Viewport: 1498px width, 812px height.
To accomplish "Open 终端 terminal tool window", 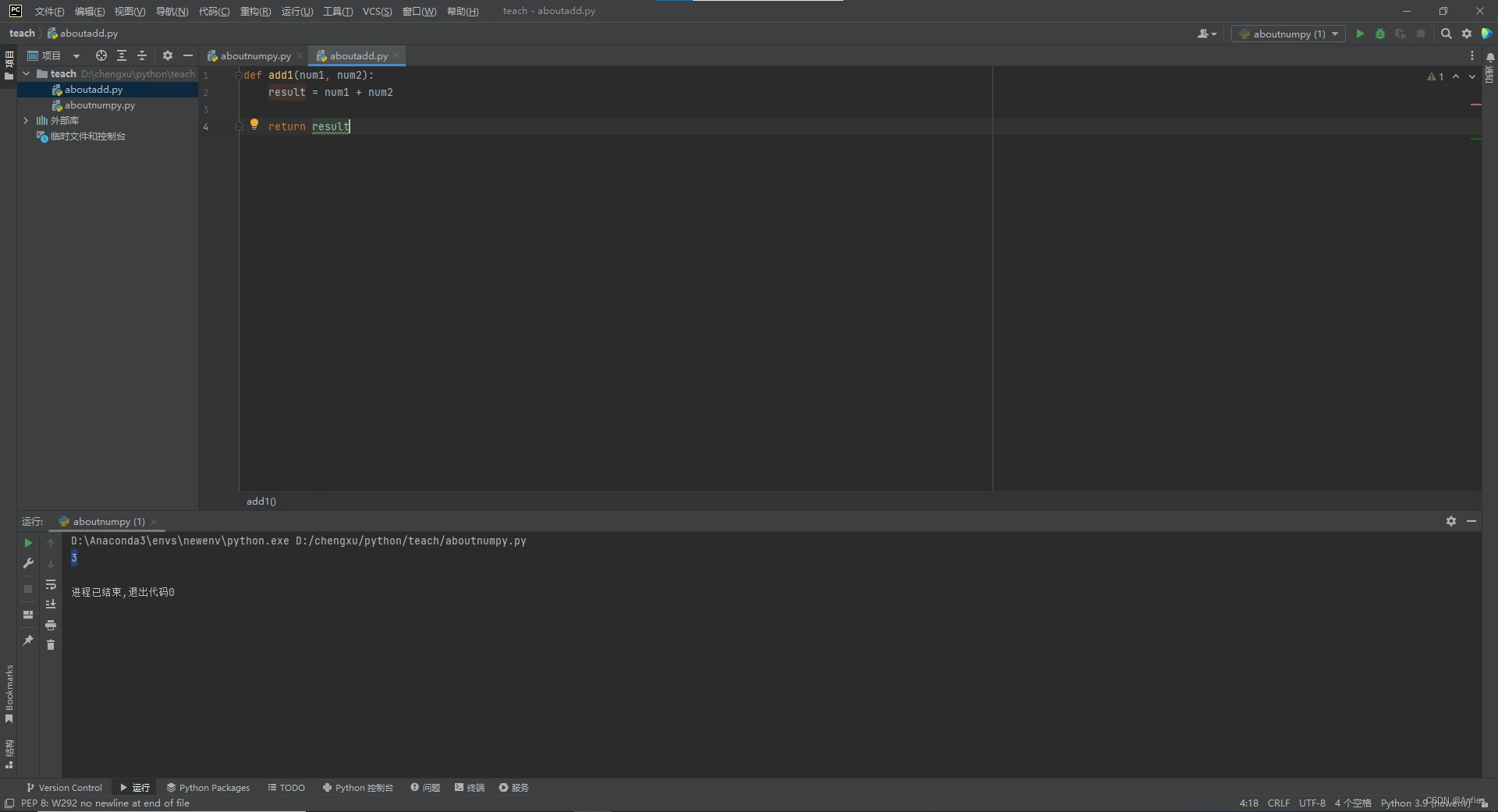I will click(470, 788).
